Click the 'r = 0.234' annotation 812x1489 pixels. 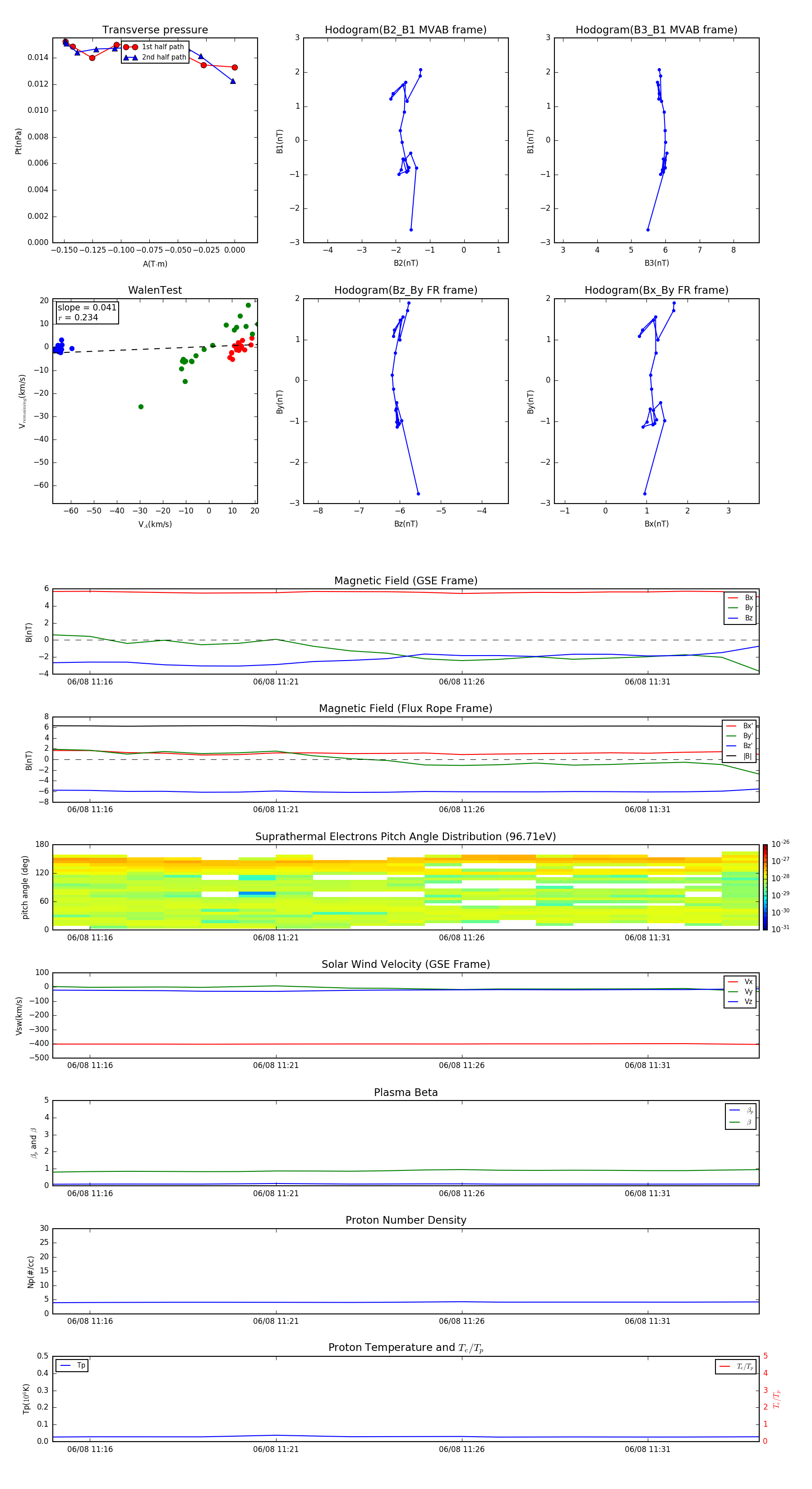click(x=78, y=317)
